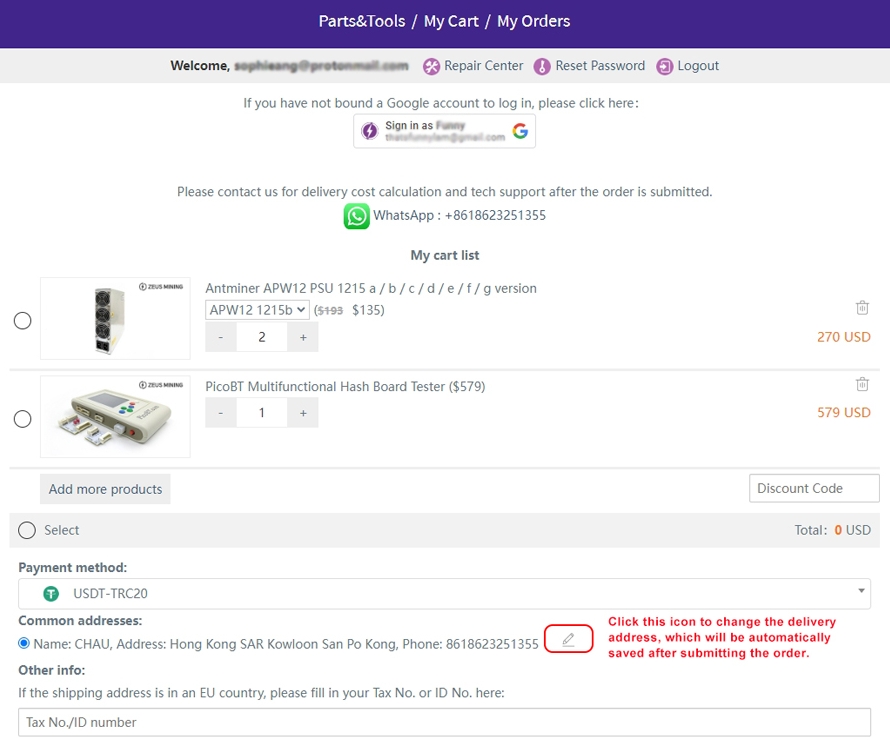This screenshot has height=741, width=890.
Task: Click the Reset Password icon
Action: pyautogui.click(x=542, y=66)
